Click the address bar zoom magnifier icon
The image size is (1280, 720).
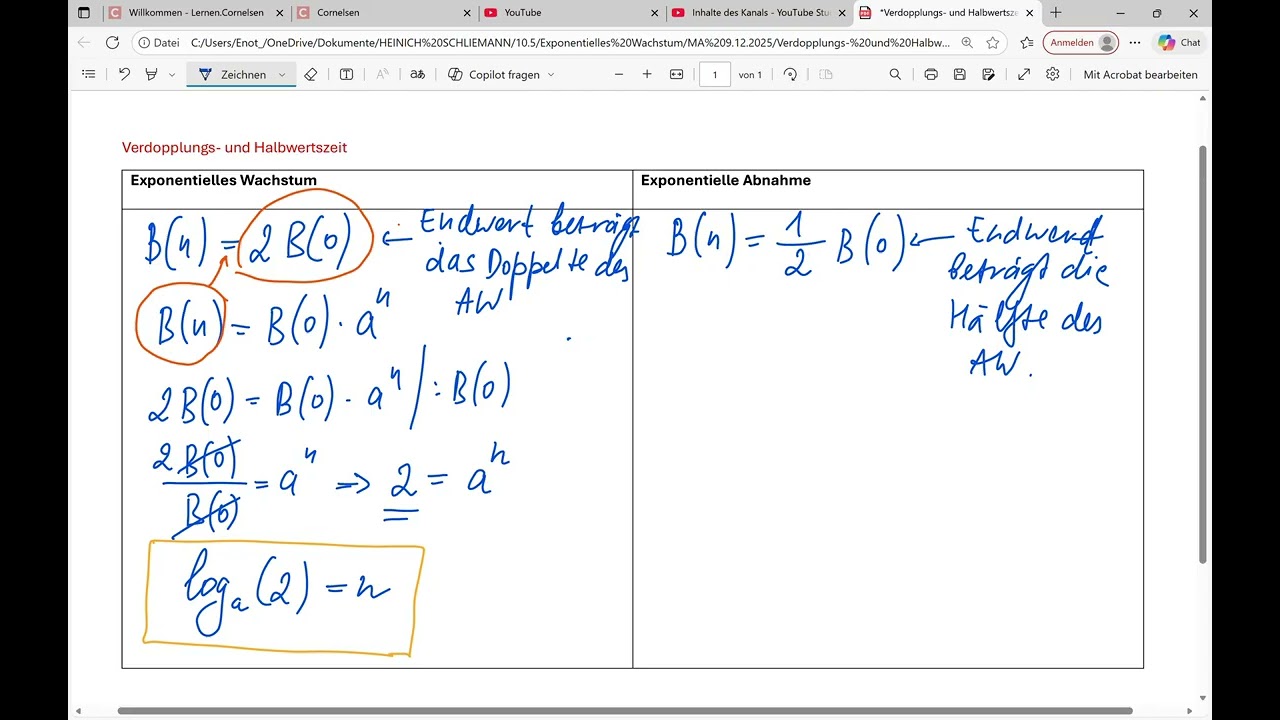click(967, 43)
